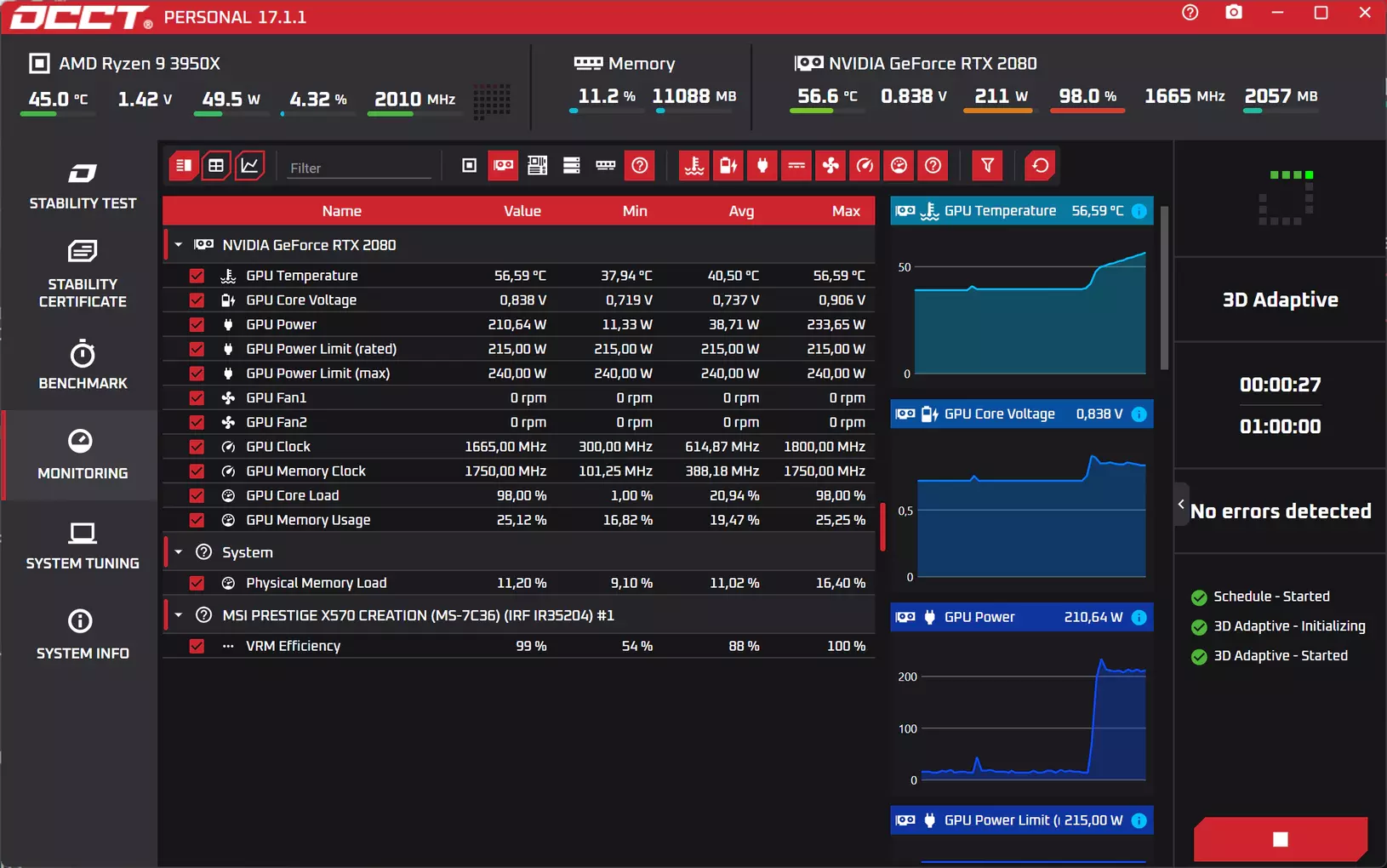Click the graph panel vertical scrollbar
The width and height of the screenshot is (1387, 868).
pos(1165,288)
